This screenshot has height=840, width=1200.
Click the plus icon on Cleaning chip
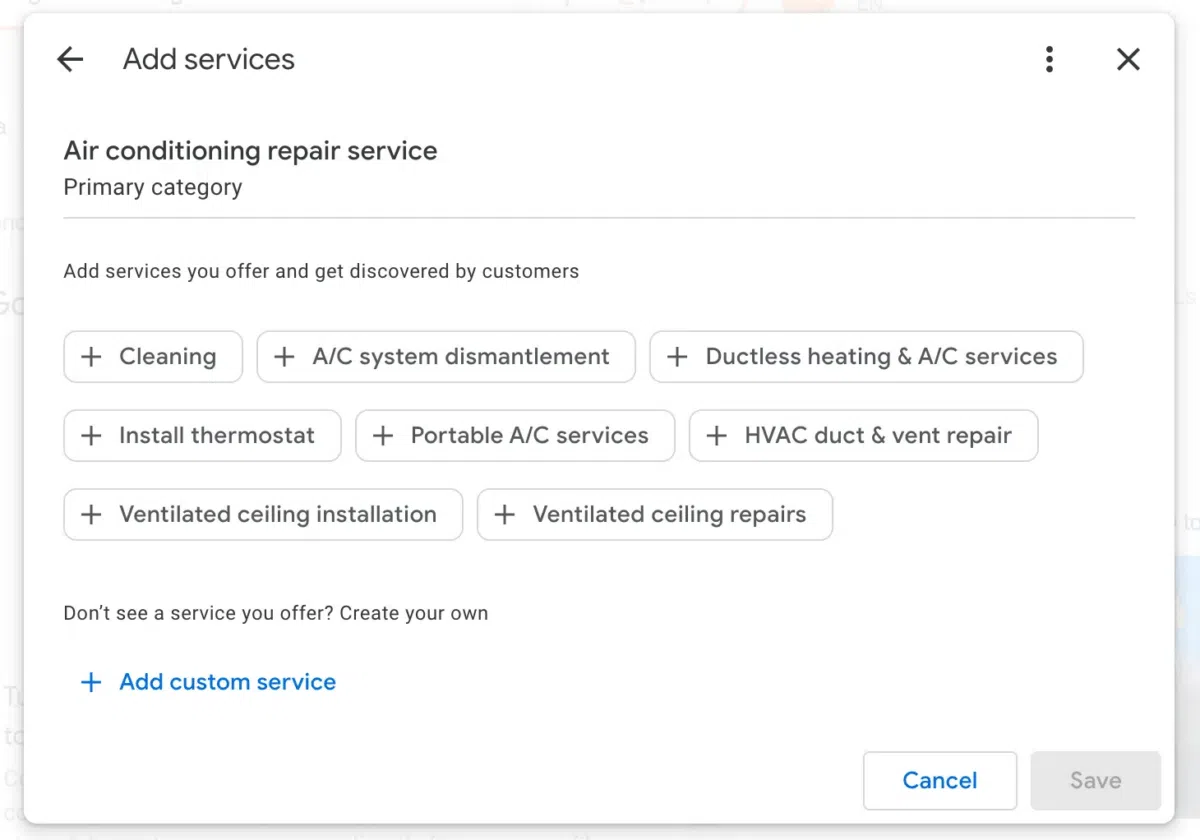point(91,356)
